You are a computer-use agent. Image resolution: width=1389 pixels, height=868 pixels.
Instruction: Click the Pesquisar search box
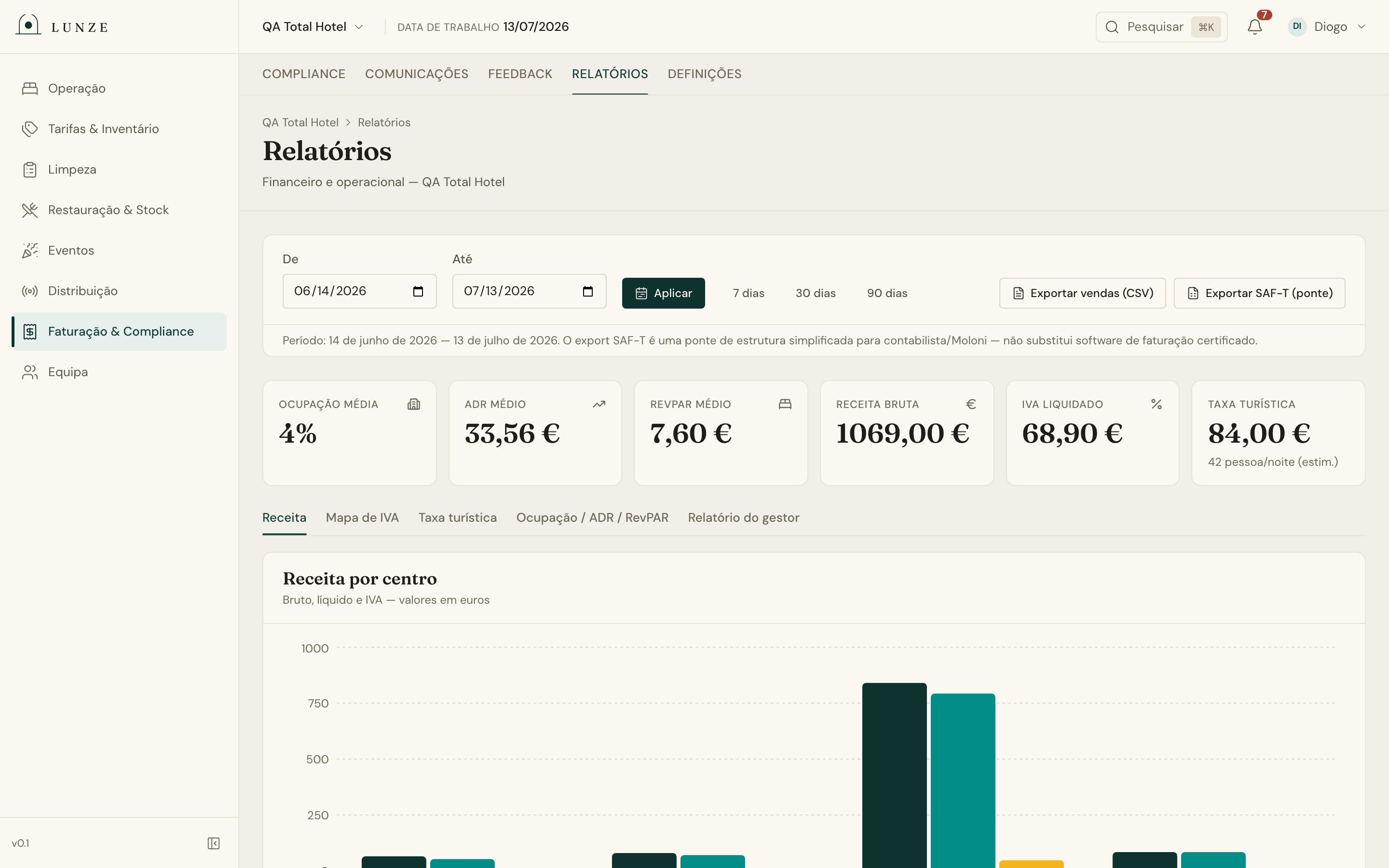click(1161, 27)
